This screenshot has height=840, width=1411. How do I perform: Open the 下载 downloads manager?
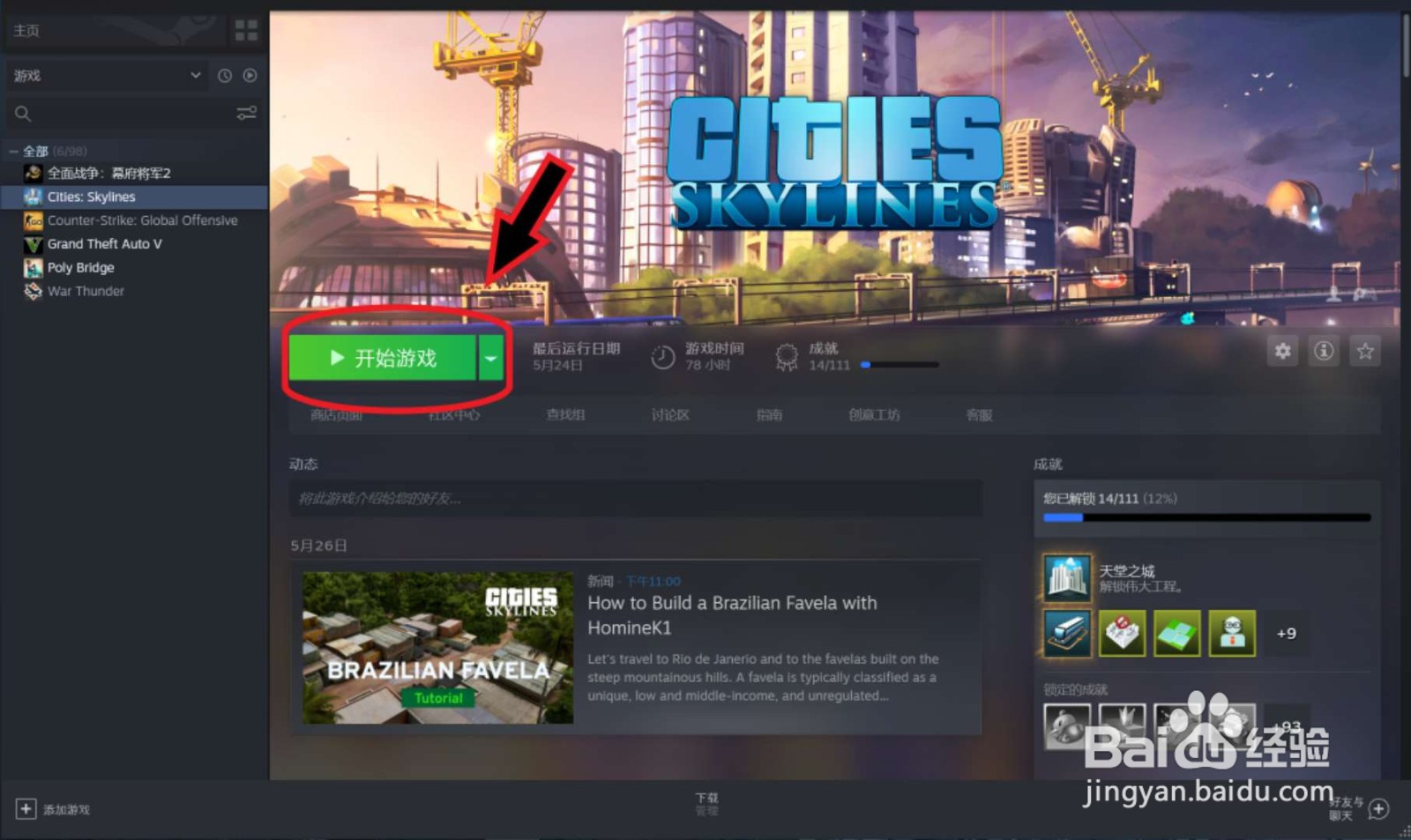tap(706, 803)
